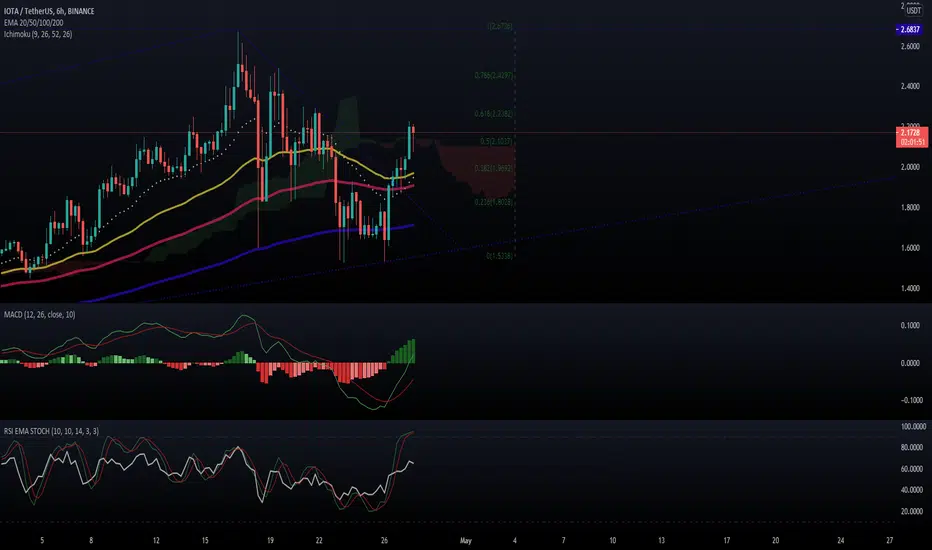Click the 2.0000 price axis label
Image resolution: width=932 pixels, height=550 pixels.
pyautogui.click(x=910, y=167)
